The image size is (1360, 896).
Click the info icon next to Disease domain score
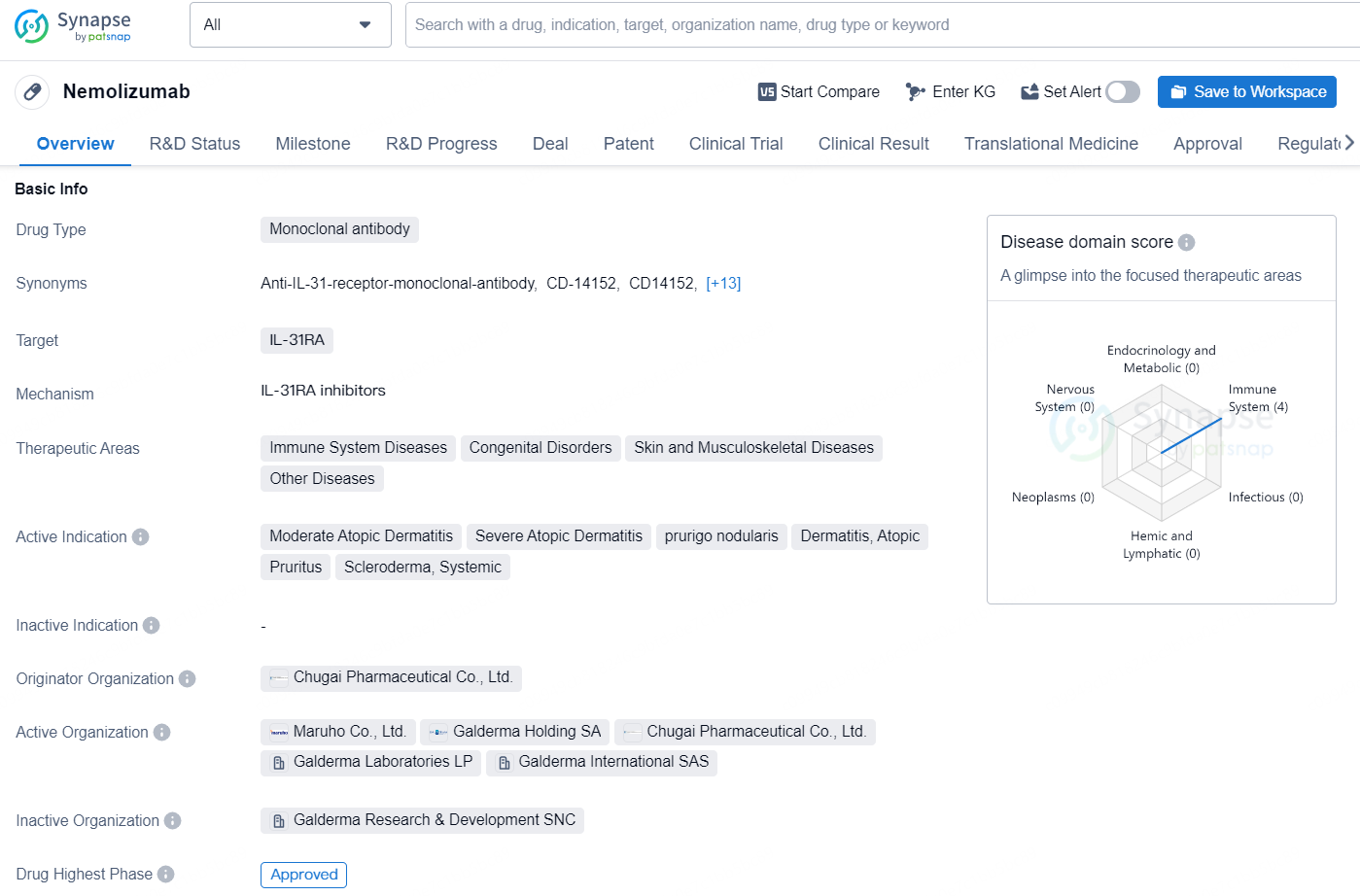click(1186, 242)
